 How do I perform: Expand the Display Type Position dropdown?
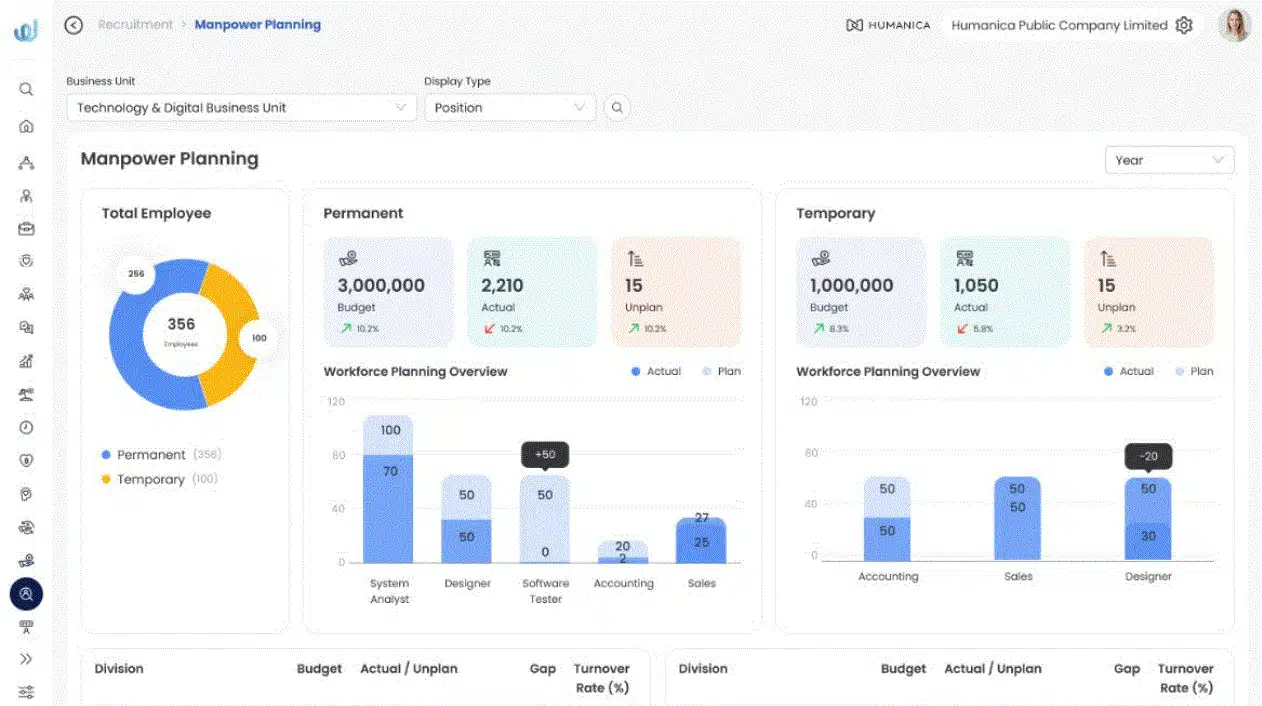tap(509, 108)
